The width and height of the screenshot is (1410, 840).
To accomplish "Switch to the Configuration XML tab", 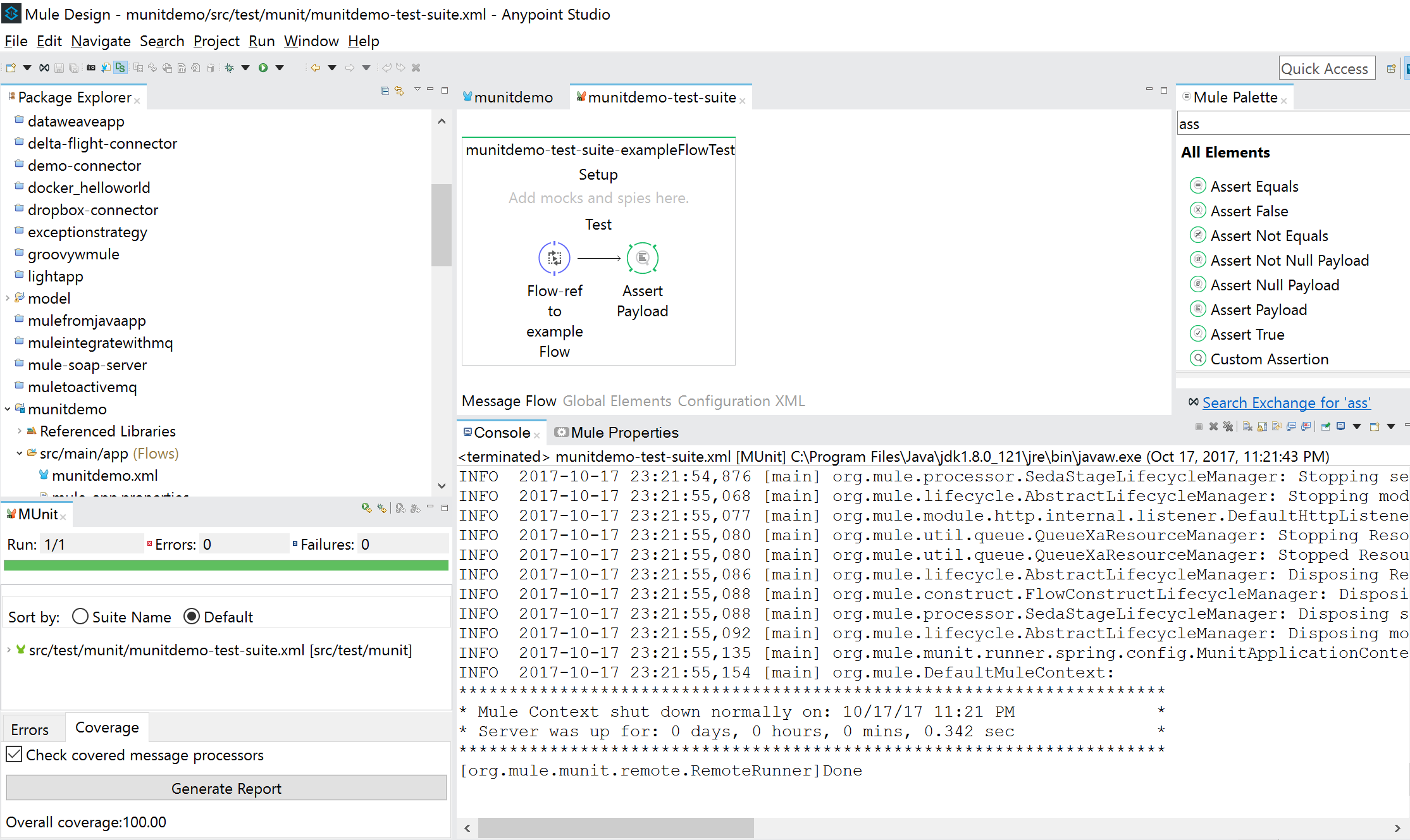I will pyautogui.click(x=741, y=401).
